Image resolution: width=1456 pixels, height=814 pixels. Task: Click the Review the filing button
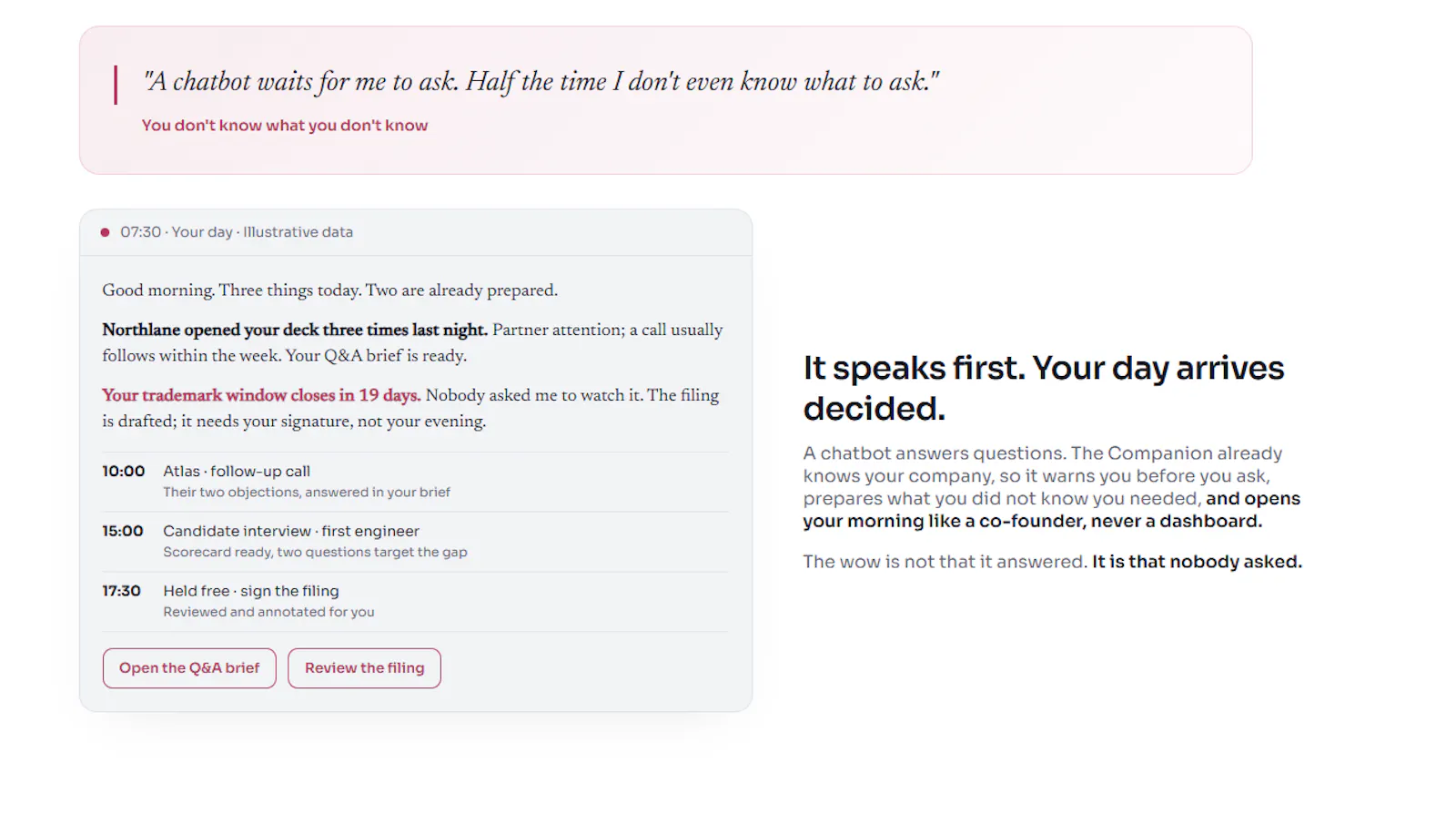tap(364, 668)
